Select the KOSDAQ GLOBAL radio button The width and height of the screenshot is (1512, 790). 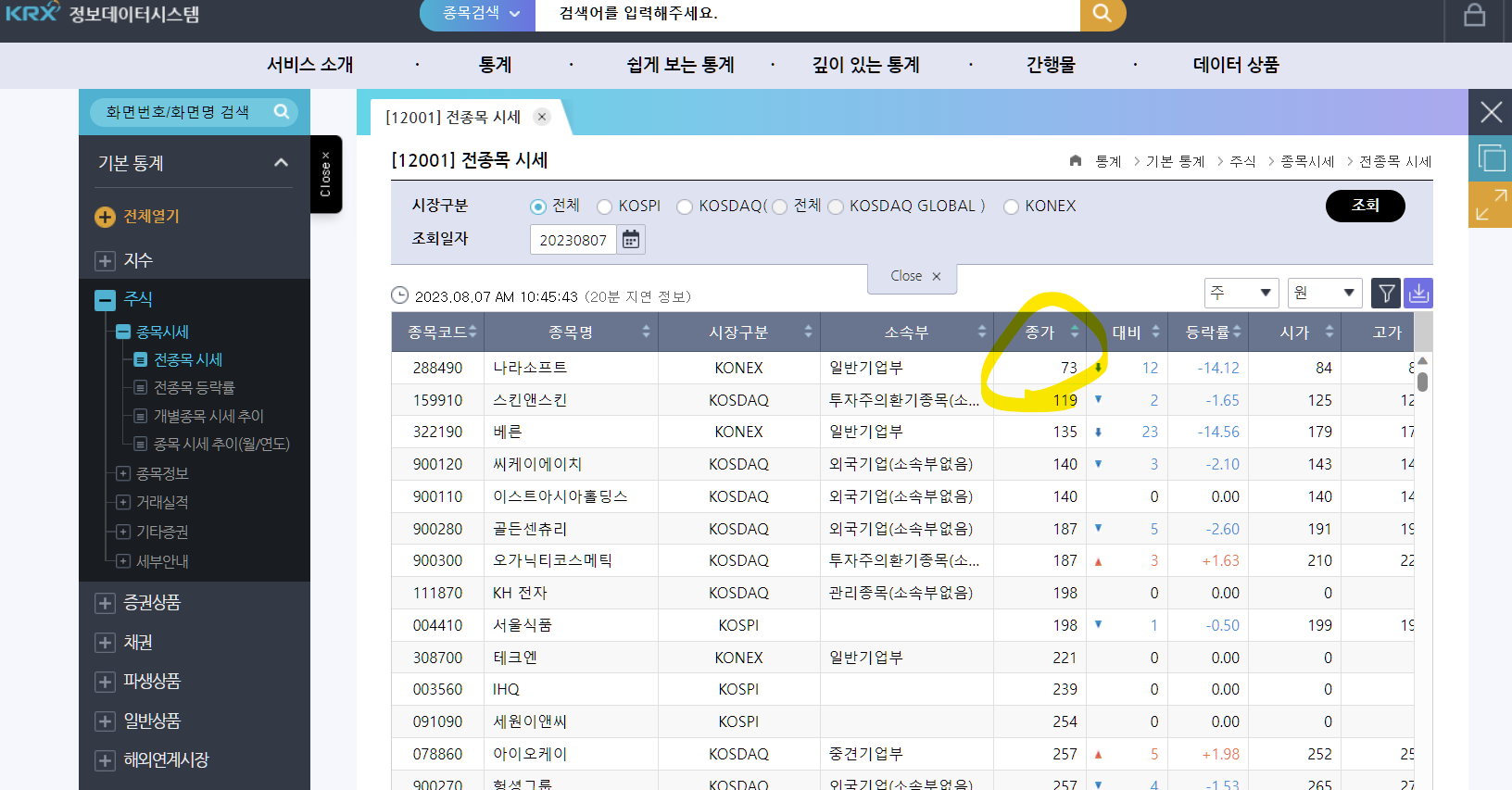point(836,207)
